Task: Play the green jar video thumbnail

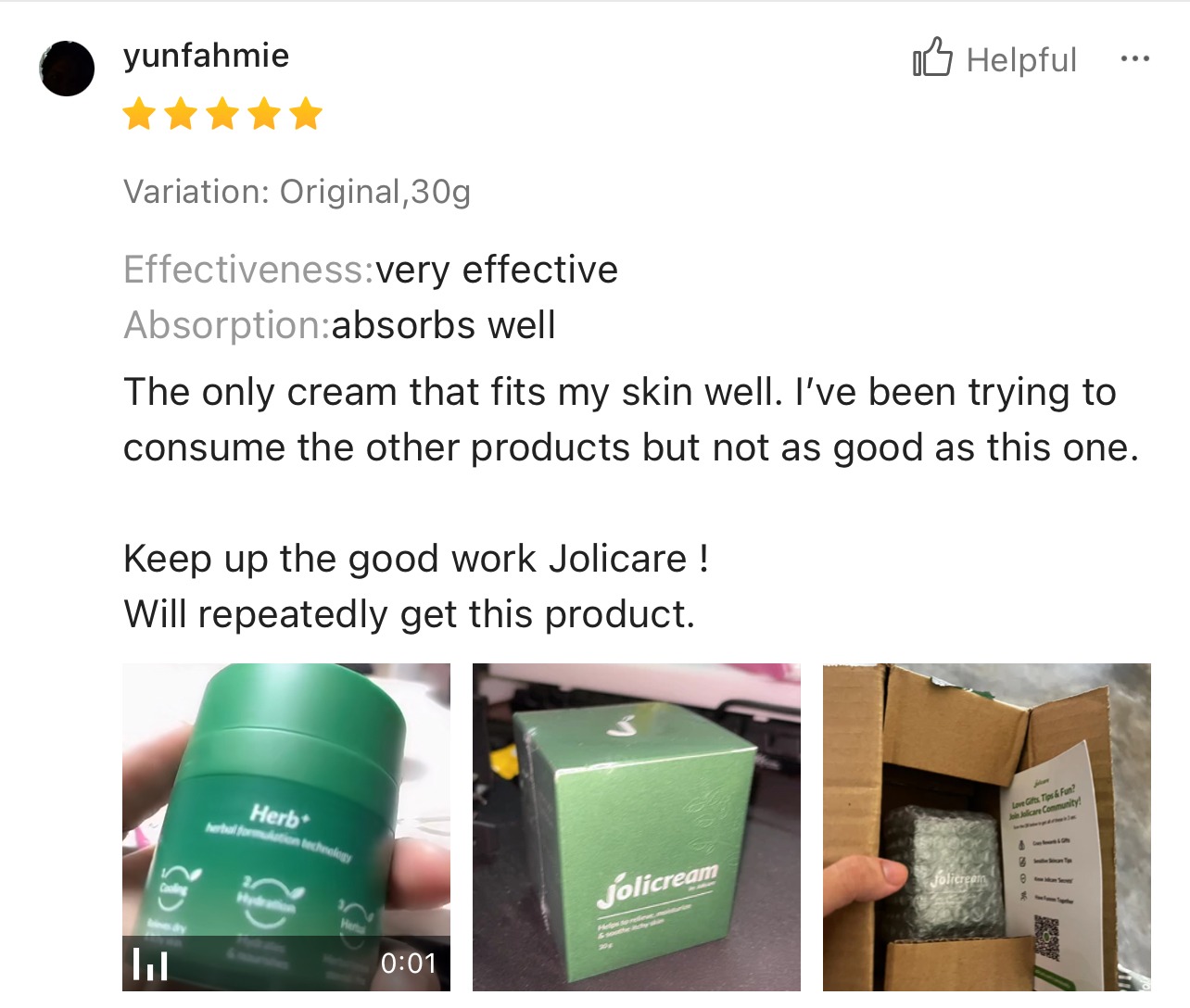Action: point(286,827)
